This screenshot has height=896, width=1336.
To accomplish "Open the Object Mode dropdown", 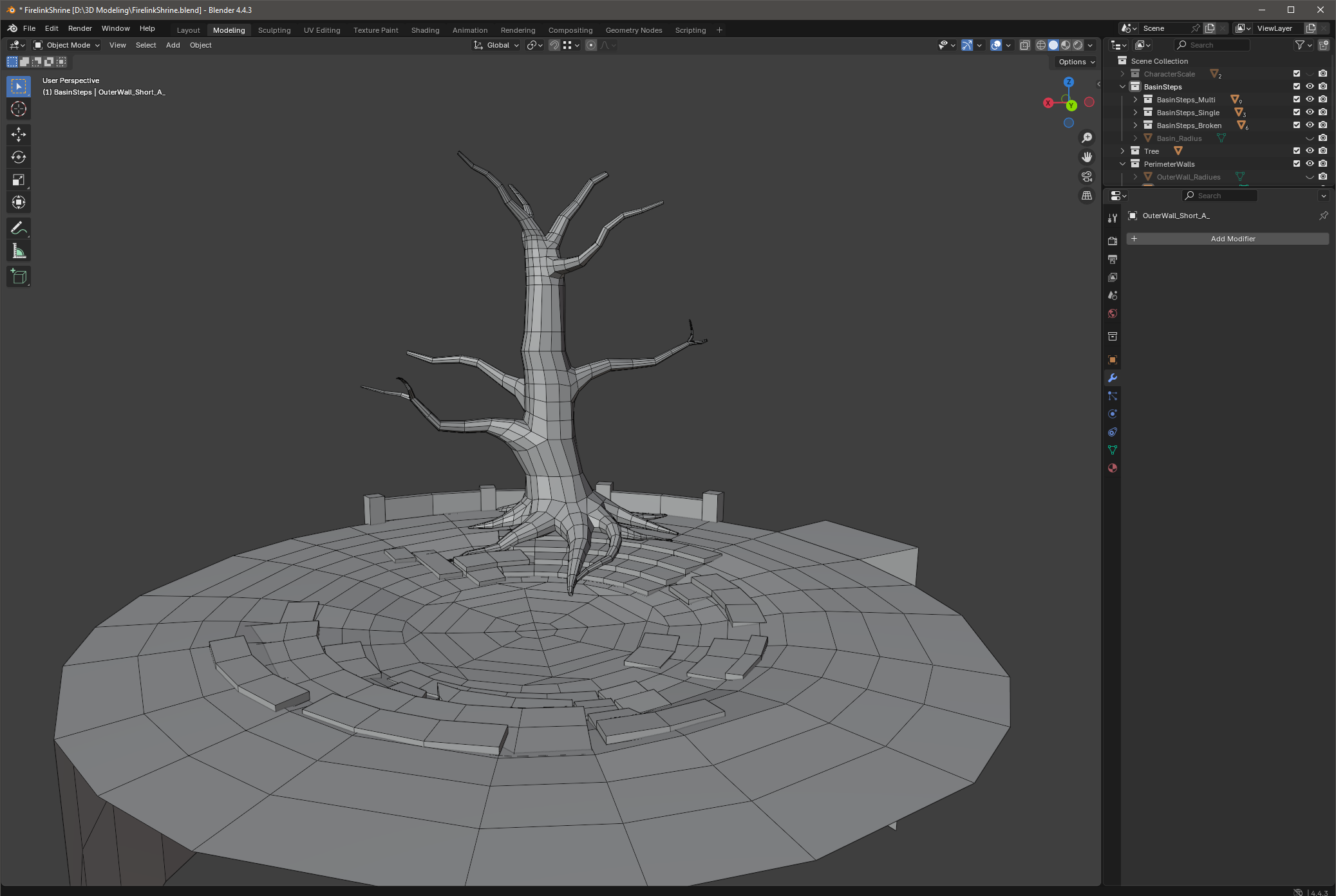I will tap(67, 45).
